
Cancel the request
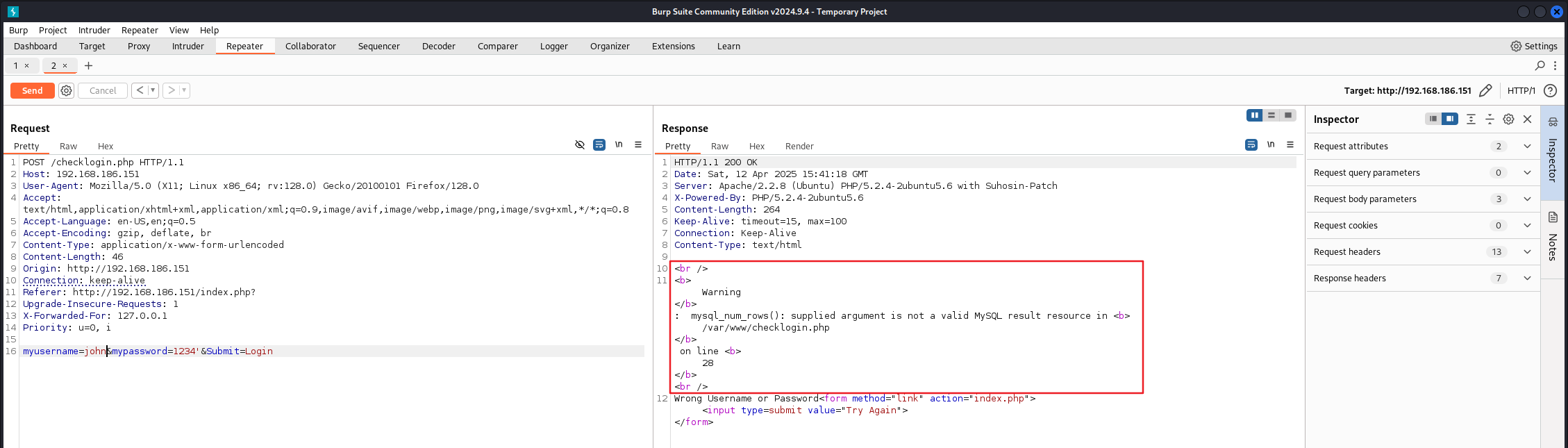click(103, 90)
